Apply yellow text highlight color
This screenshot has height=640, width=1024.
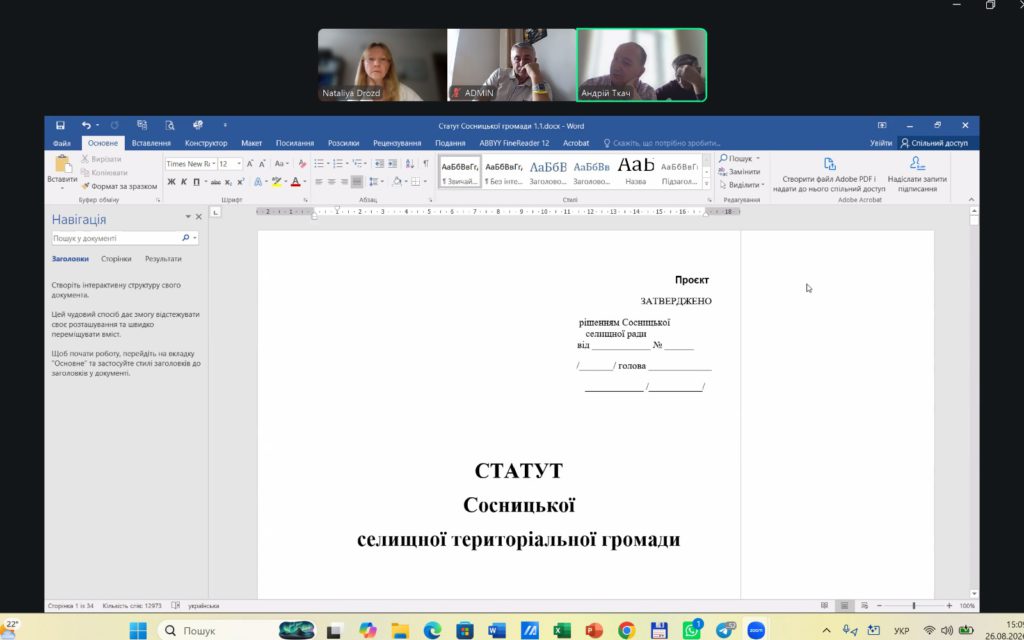pos(277,182)
